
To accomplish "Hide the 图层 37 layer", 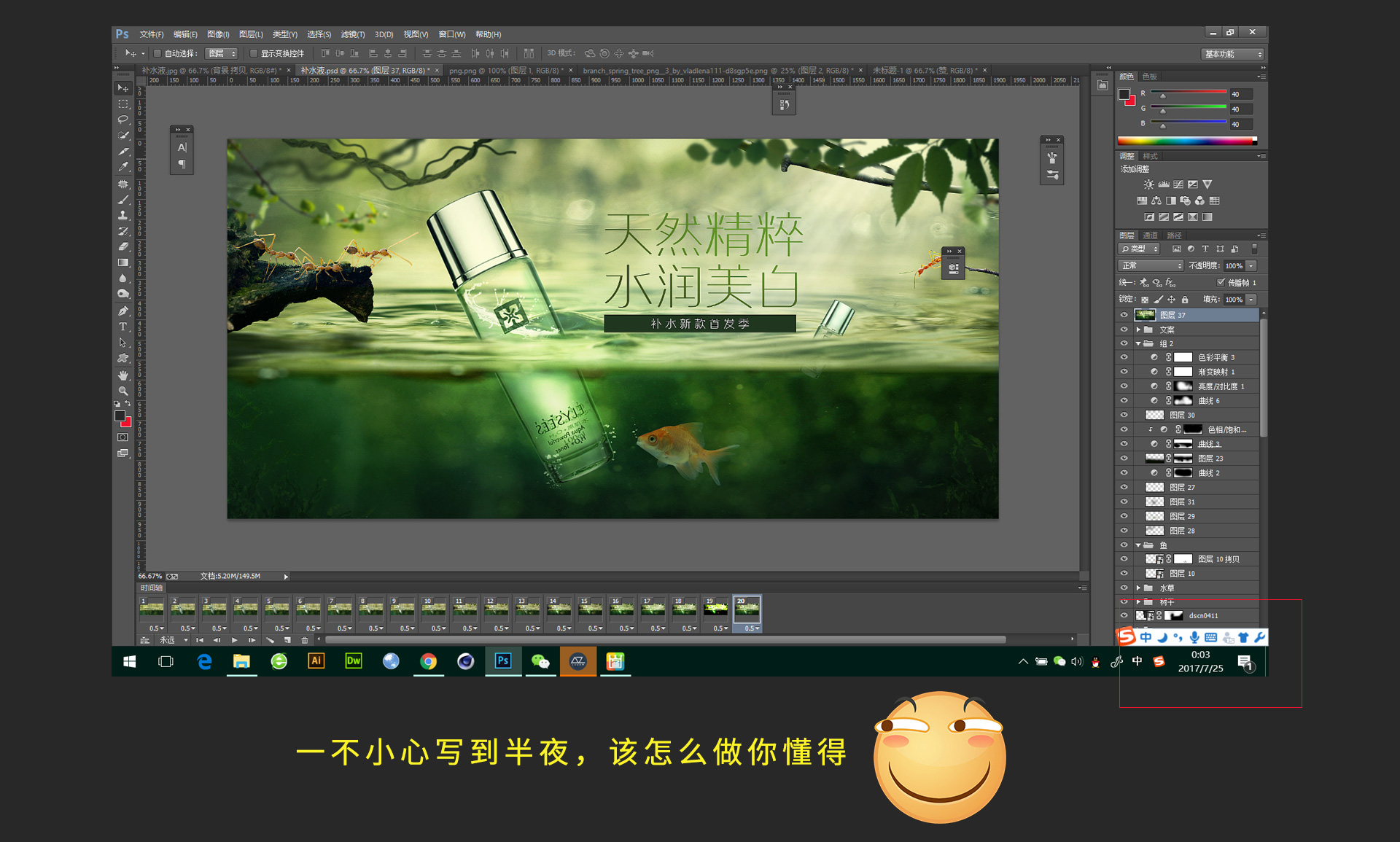I will (1124, 315).
